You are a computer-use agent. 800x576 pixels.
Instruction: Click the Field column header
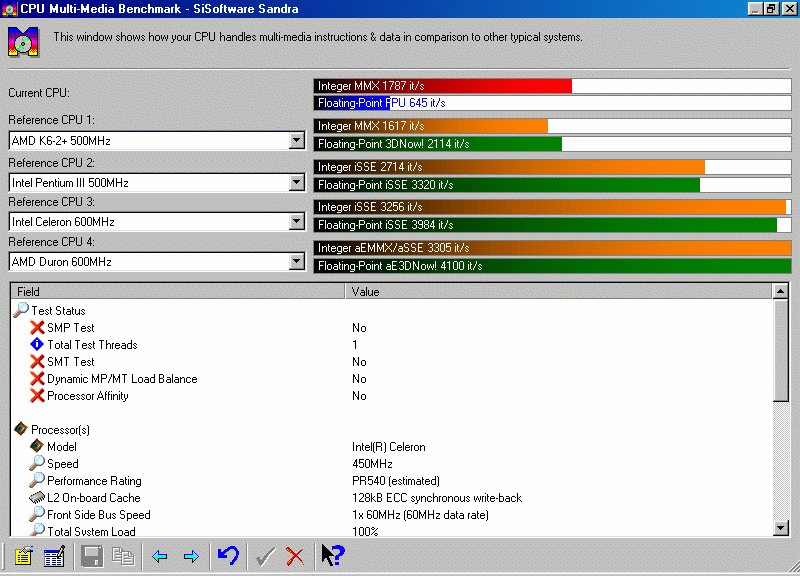[178, 291]
